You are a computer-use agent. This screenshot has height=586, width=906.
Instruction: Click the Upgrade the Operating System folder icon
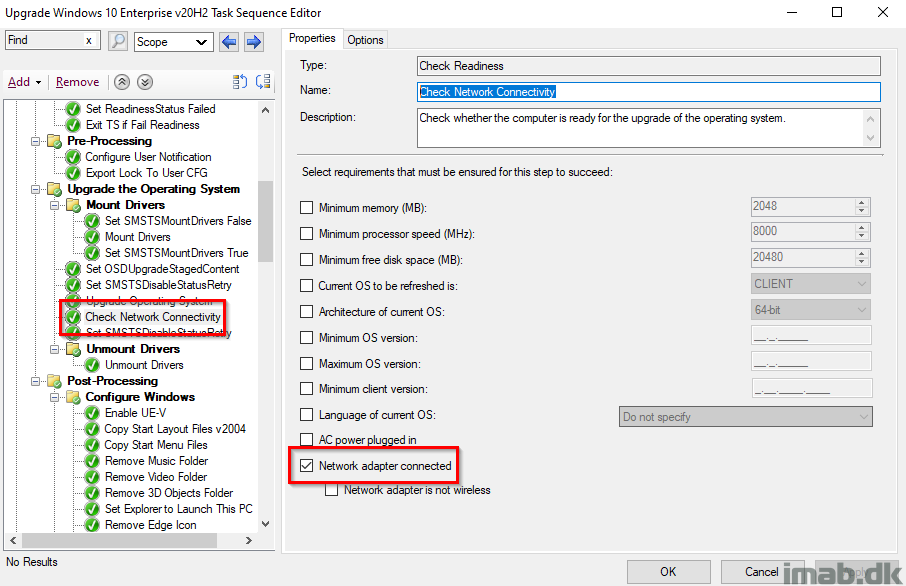[55, 189]
